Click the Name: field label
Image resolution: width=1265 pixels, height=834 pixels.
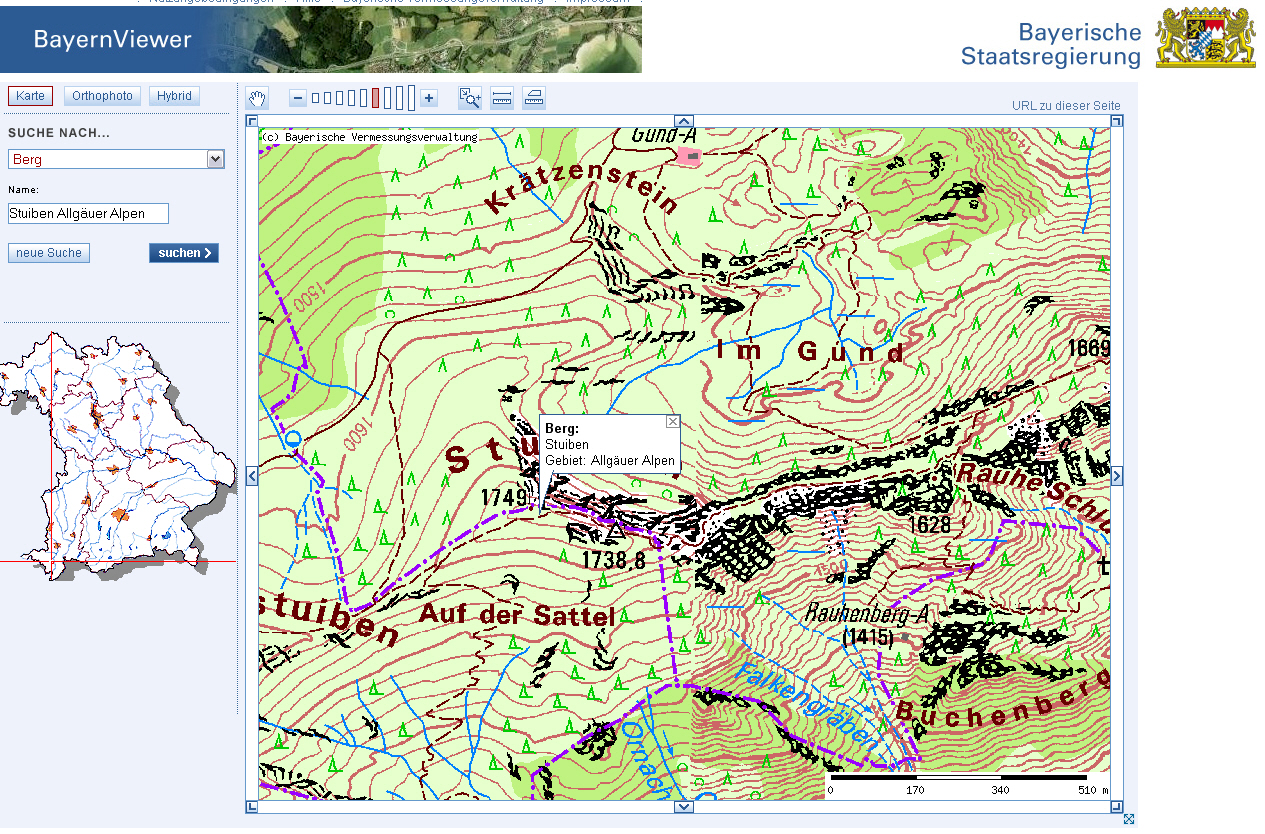(x=24, y=189)
